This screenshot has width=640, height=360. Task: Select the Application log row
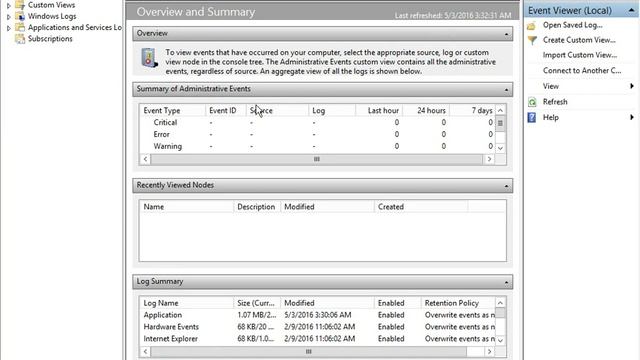pos(317,315)
